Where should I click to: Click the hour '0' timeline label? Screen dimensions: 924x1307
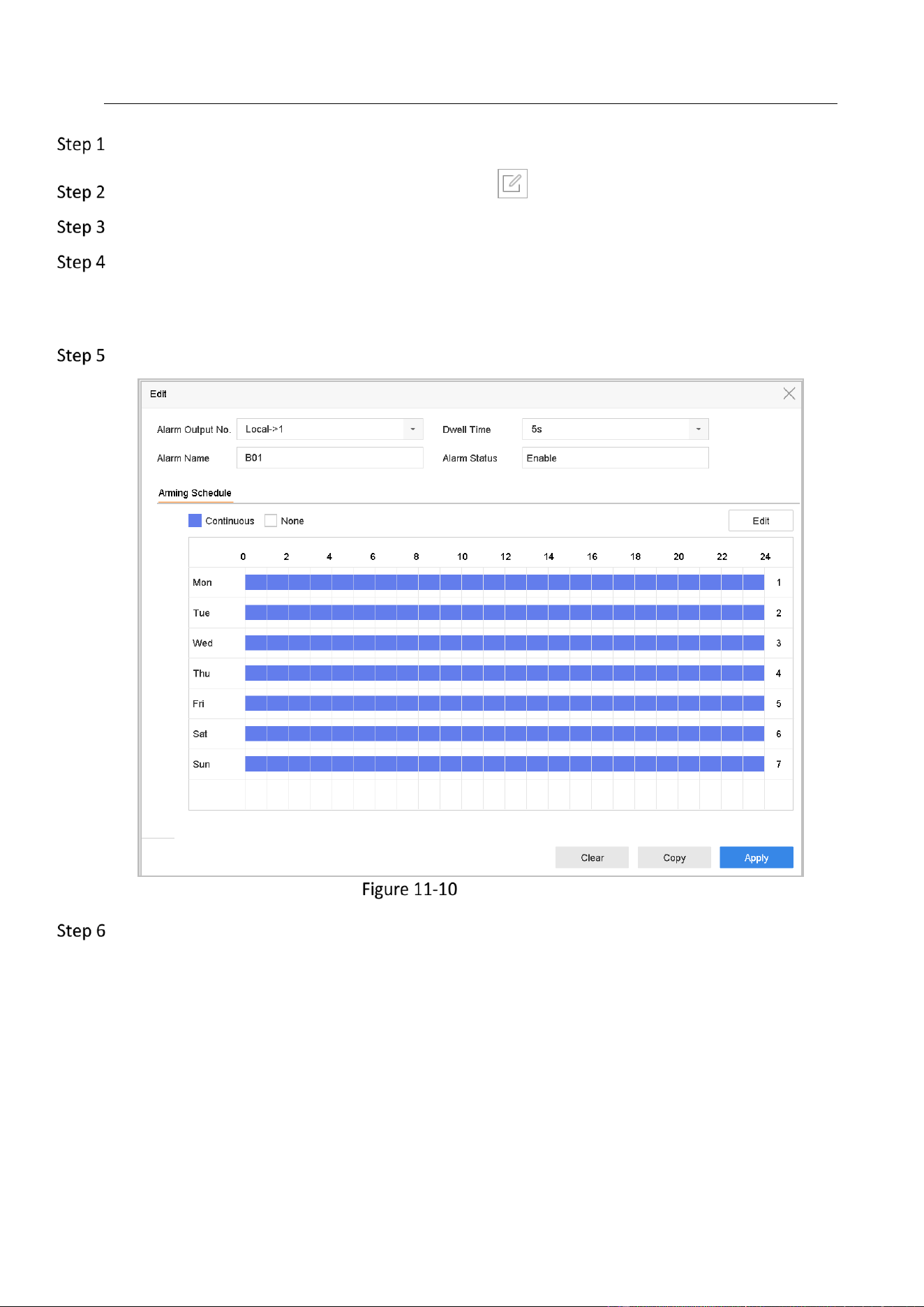tap(243, 556)
